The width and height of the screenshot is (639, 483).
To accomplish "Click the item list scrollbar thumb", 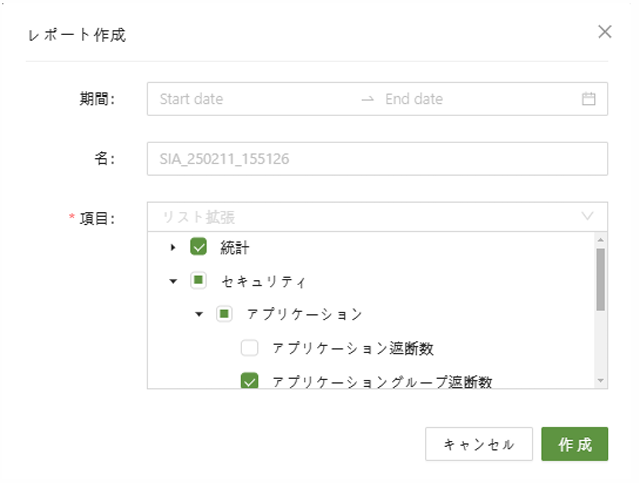I will 600,279.
